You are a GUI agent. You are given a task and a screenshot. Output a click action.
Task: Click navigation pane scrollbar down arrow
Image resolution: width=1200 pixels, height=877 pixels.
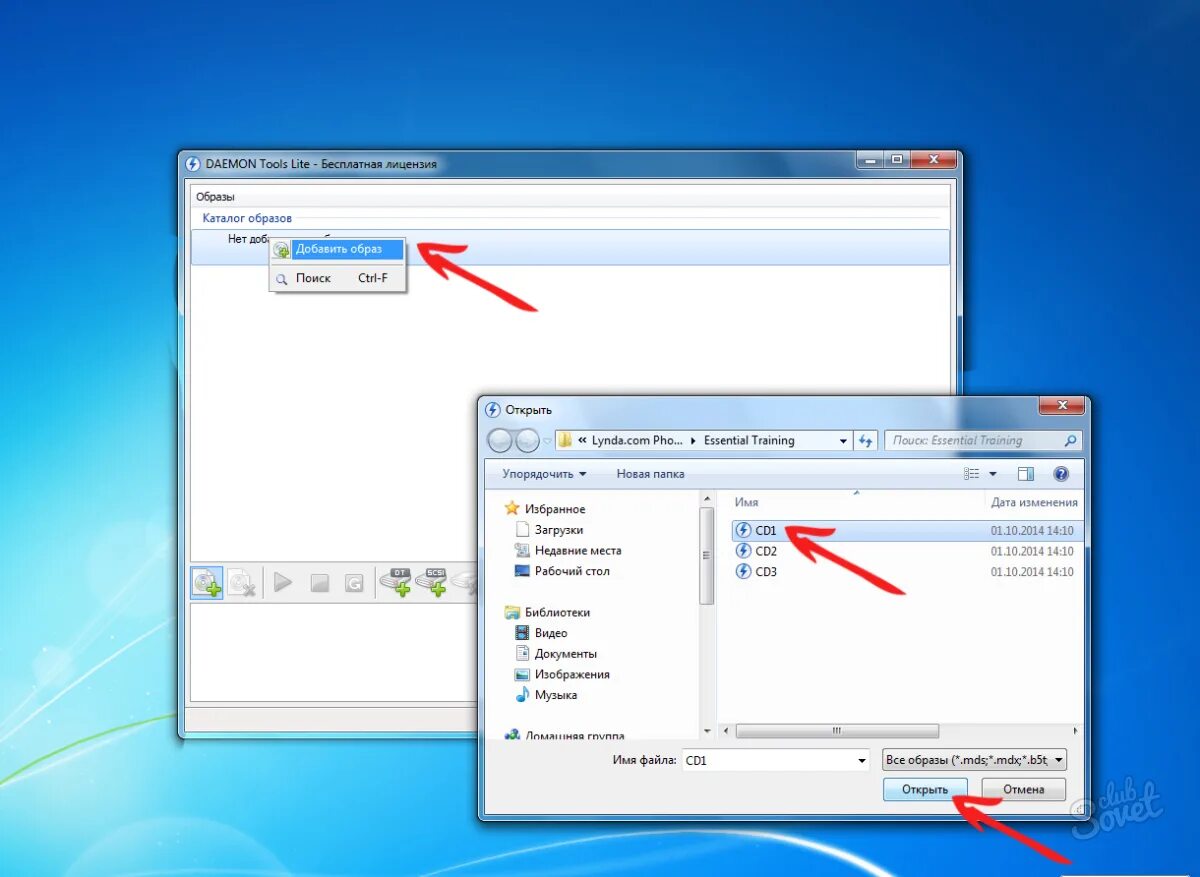pos(708,731)
